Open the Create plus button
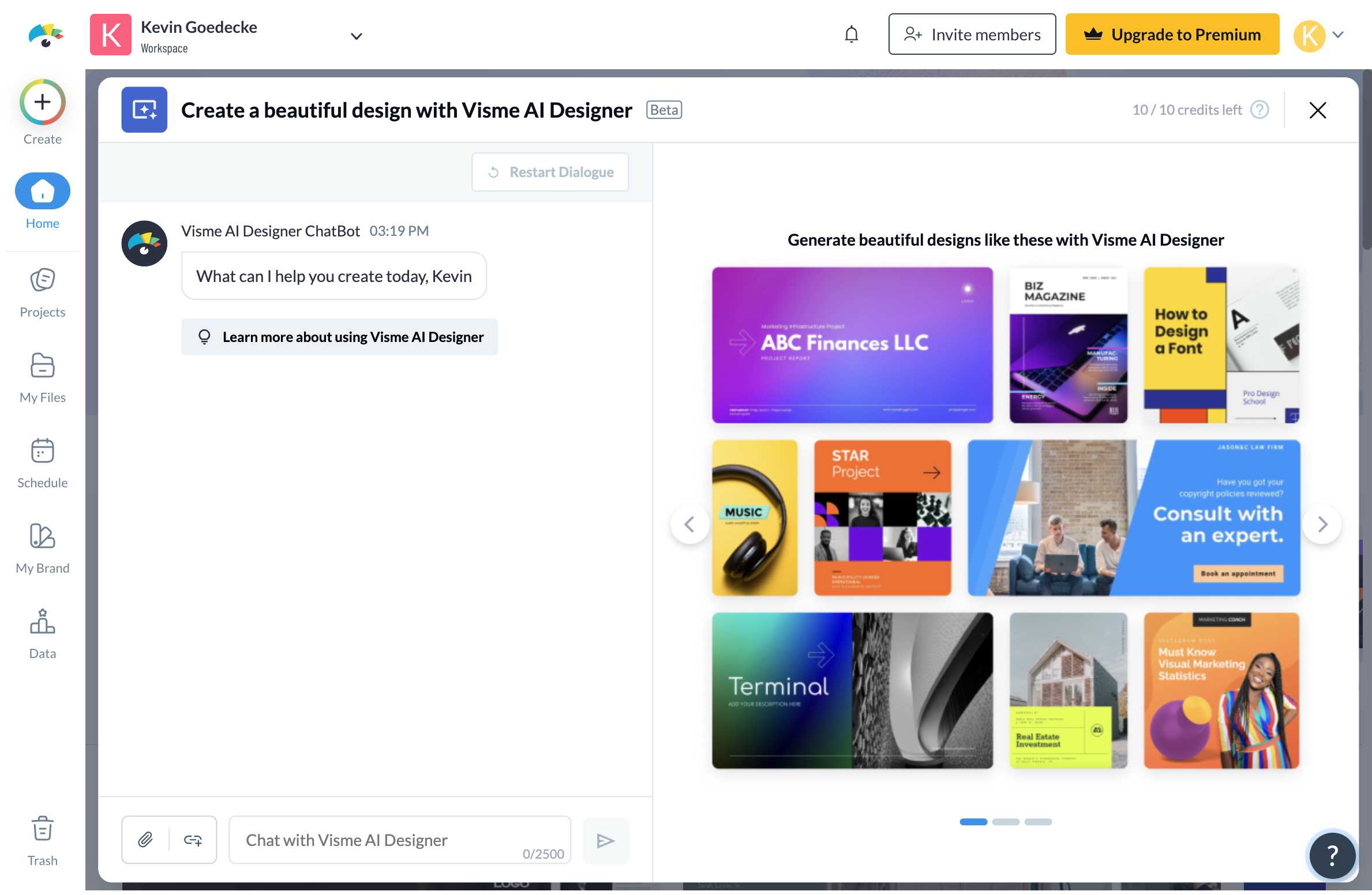 tap(42, 102)
